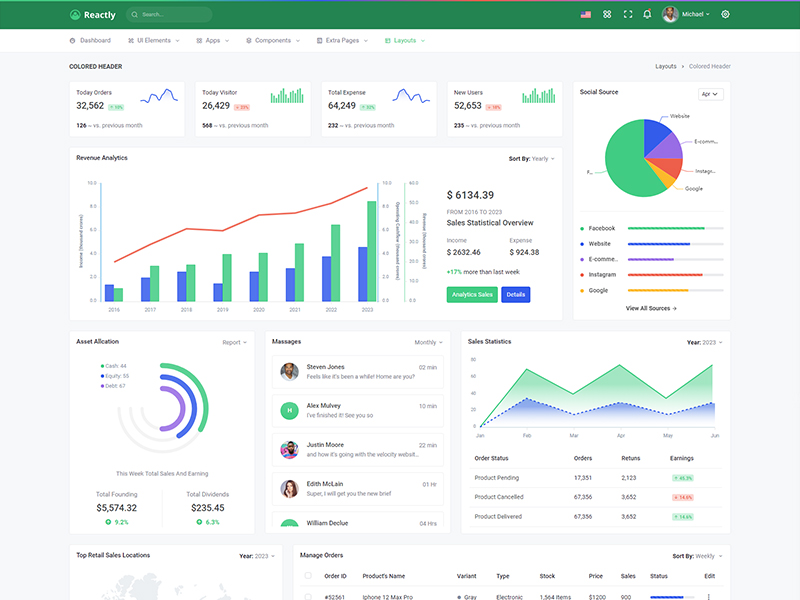800x600 pixels.
Task: Click Total Founding 9.2% up-arrow icon
Action: [x=108, y=522]
